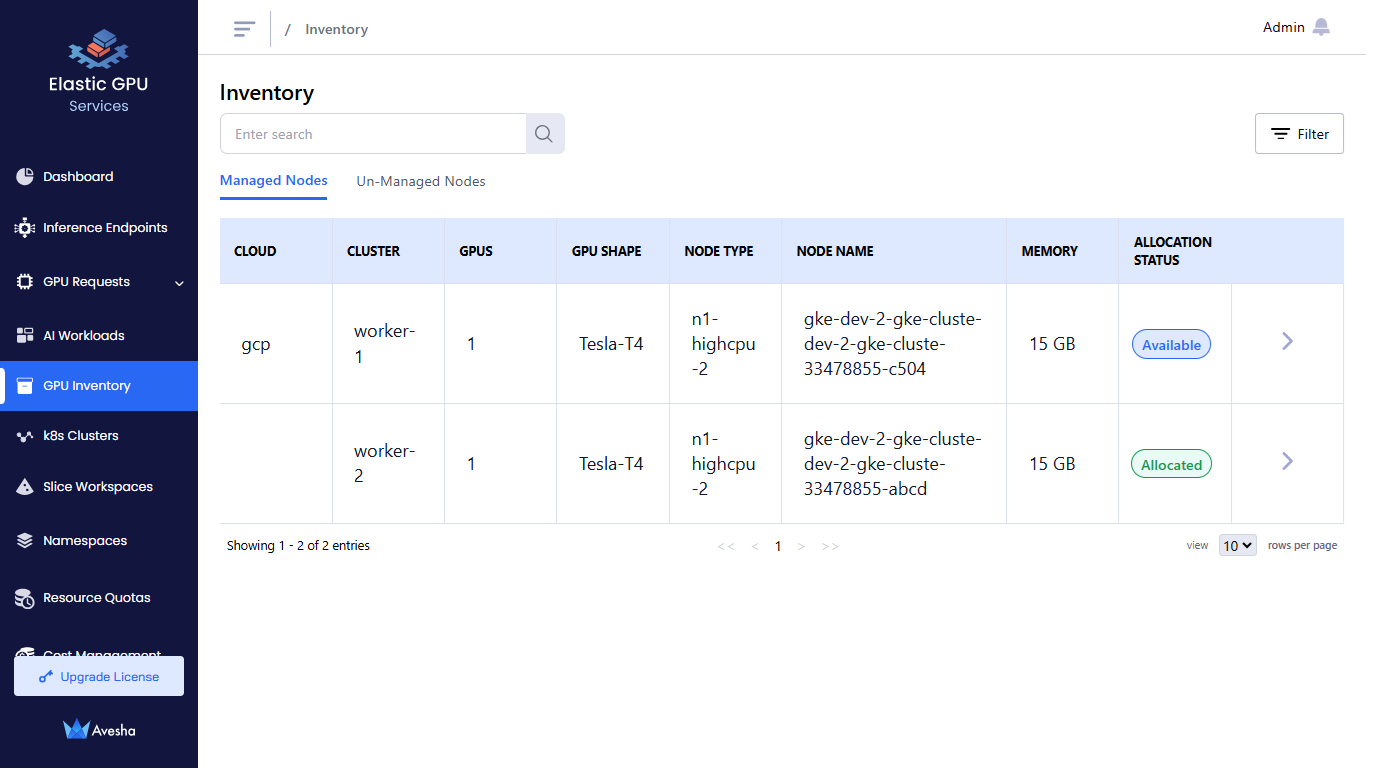Click the GPU Inventory archive icon
Image resolution: width=1398 pixels, height=782 pixels.
click(25, 386)
